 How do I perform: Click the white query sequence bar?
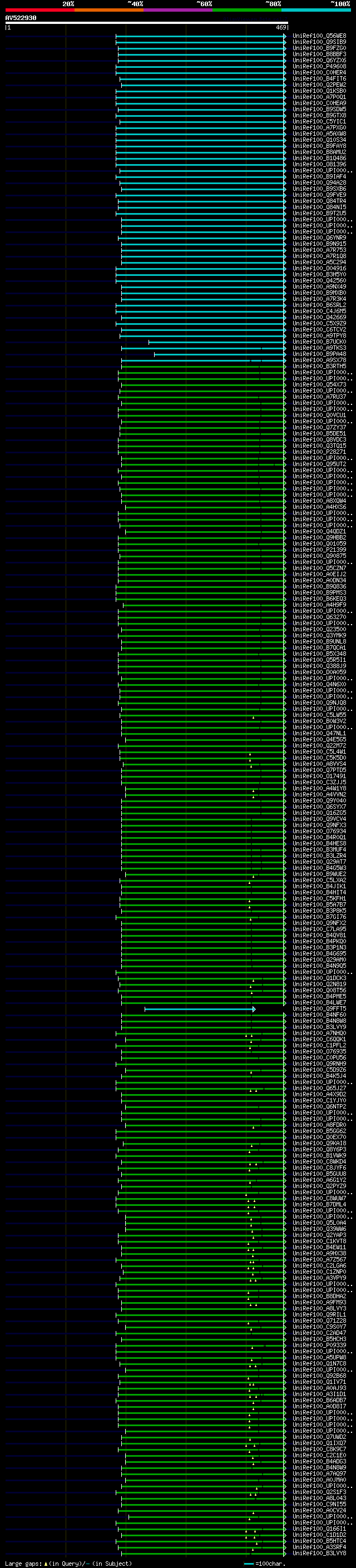tap(147, 23)
